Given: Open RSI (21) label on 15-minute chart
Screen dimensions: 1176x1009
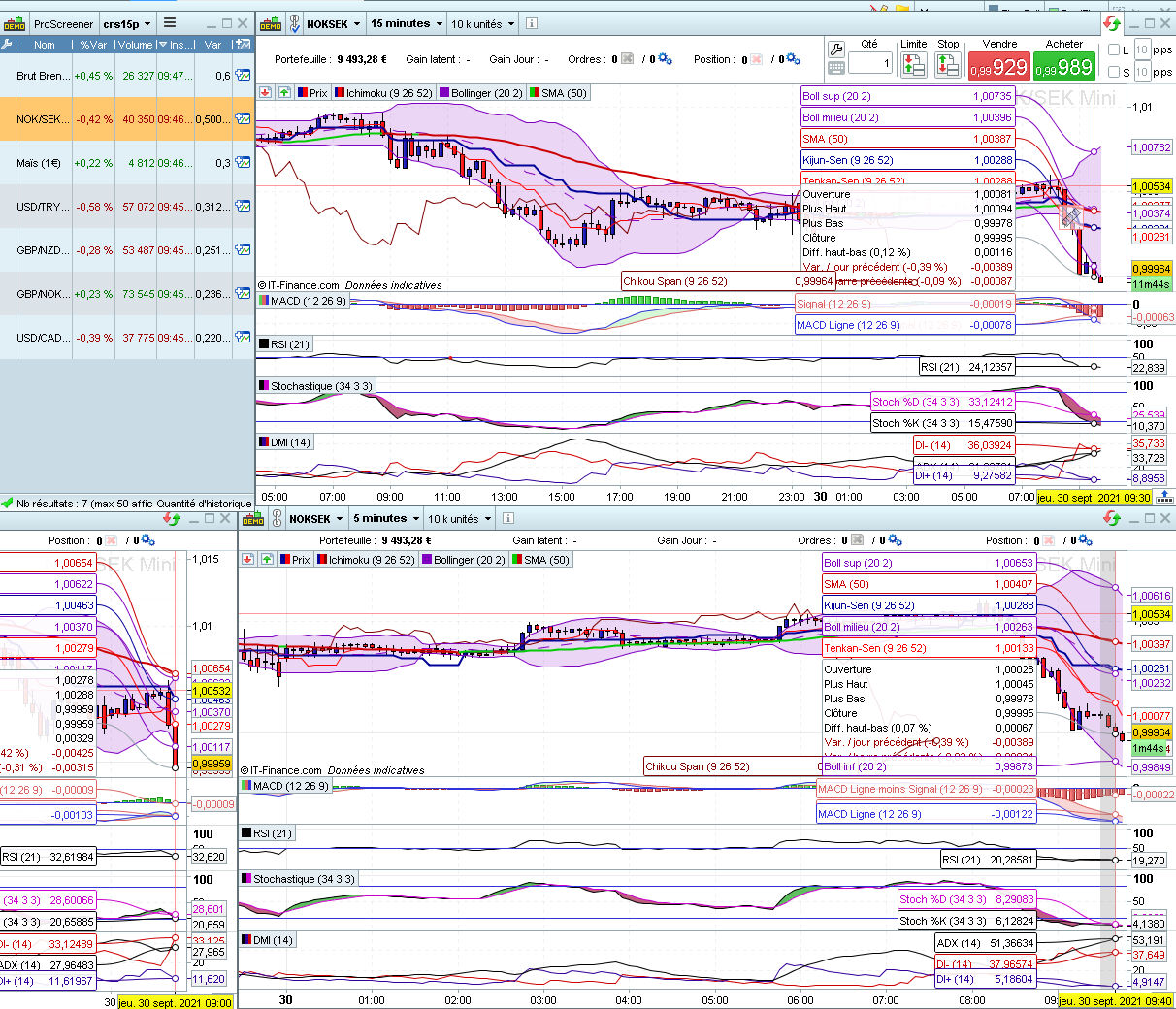Looking at the screenshot, I should 284,344.
